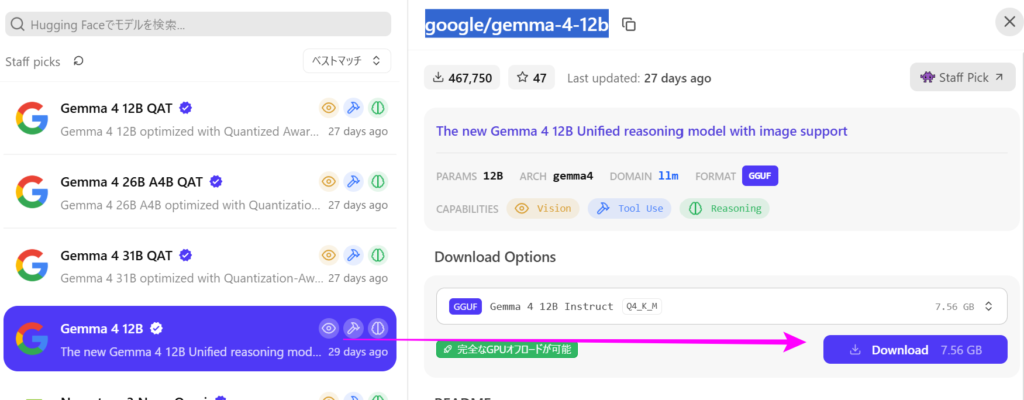Download the 7.56 GB model
This screenshot has height=400, width=1024.
915,350
